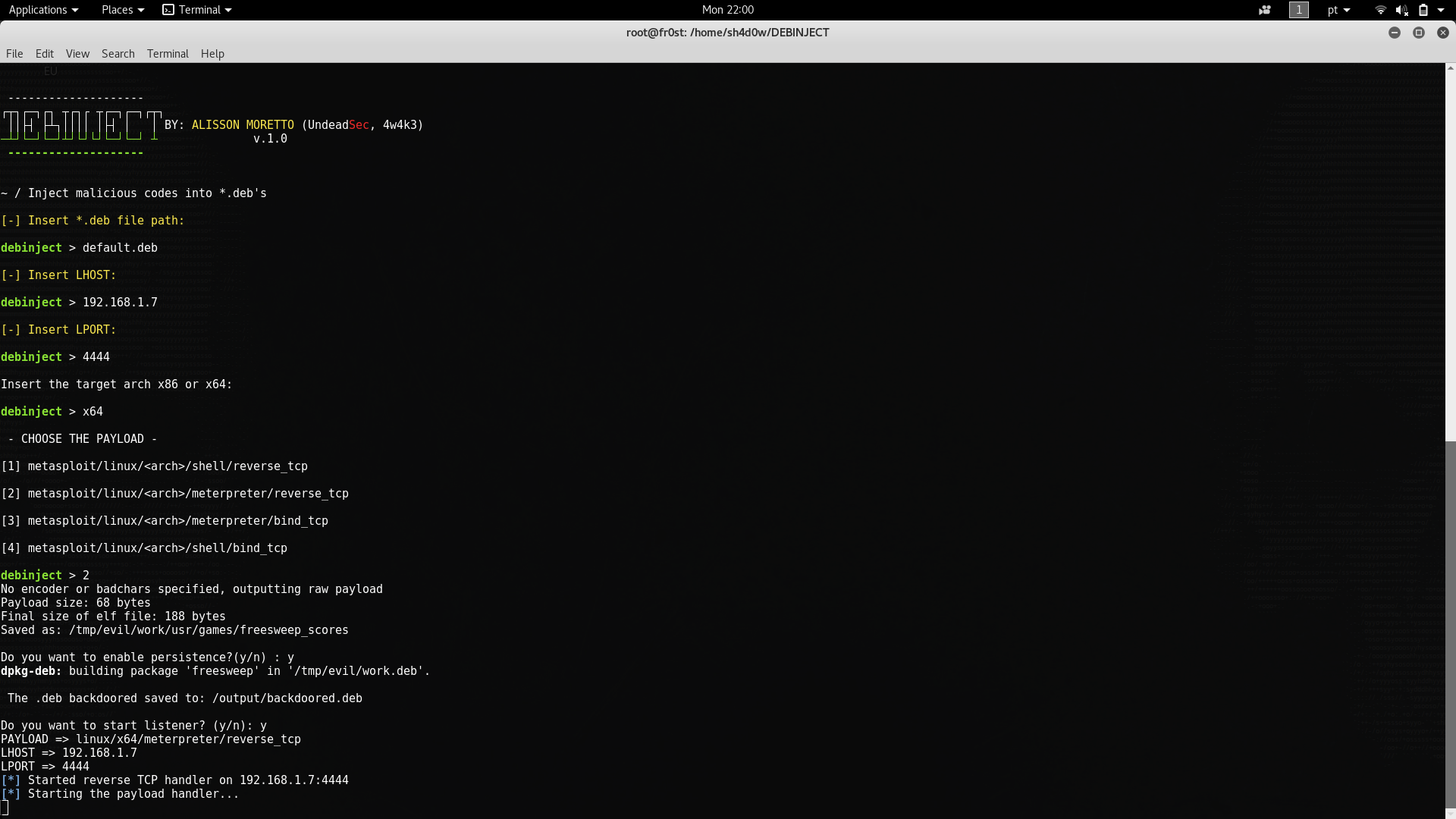Close the DEBINJECT terminal window
This screenshot has height=819, width=1456.
(x=1442, y=33)
